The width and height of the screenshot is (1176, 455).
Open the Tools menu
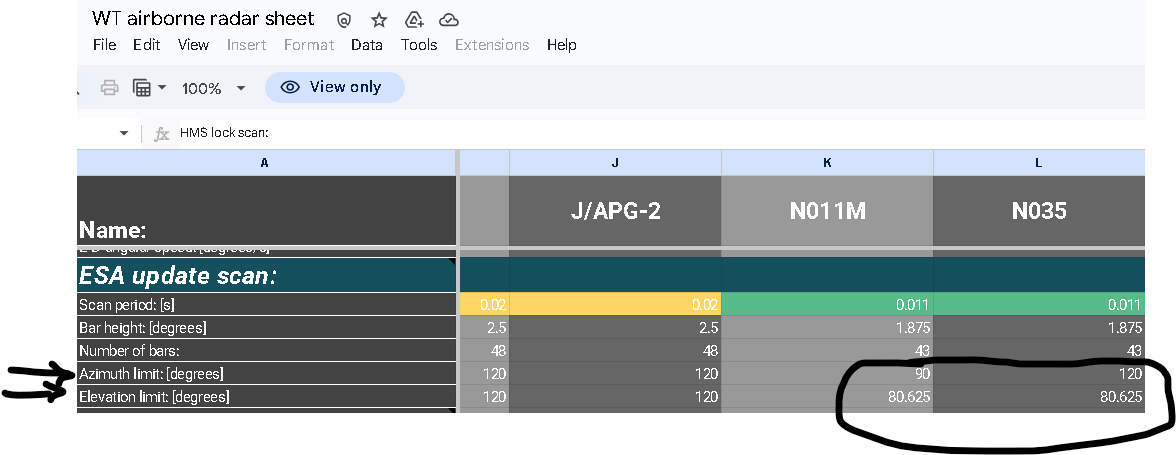419,45
